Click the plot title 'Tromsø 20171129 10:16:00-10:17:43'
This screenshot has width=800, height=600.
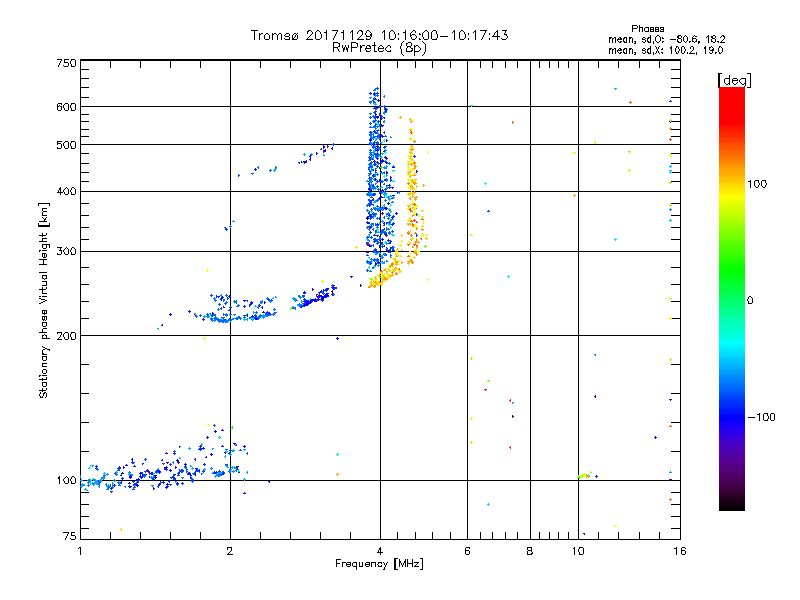pos(379,35)
